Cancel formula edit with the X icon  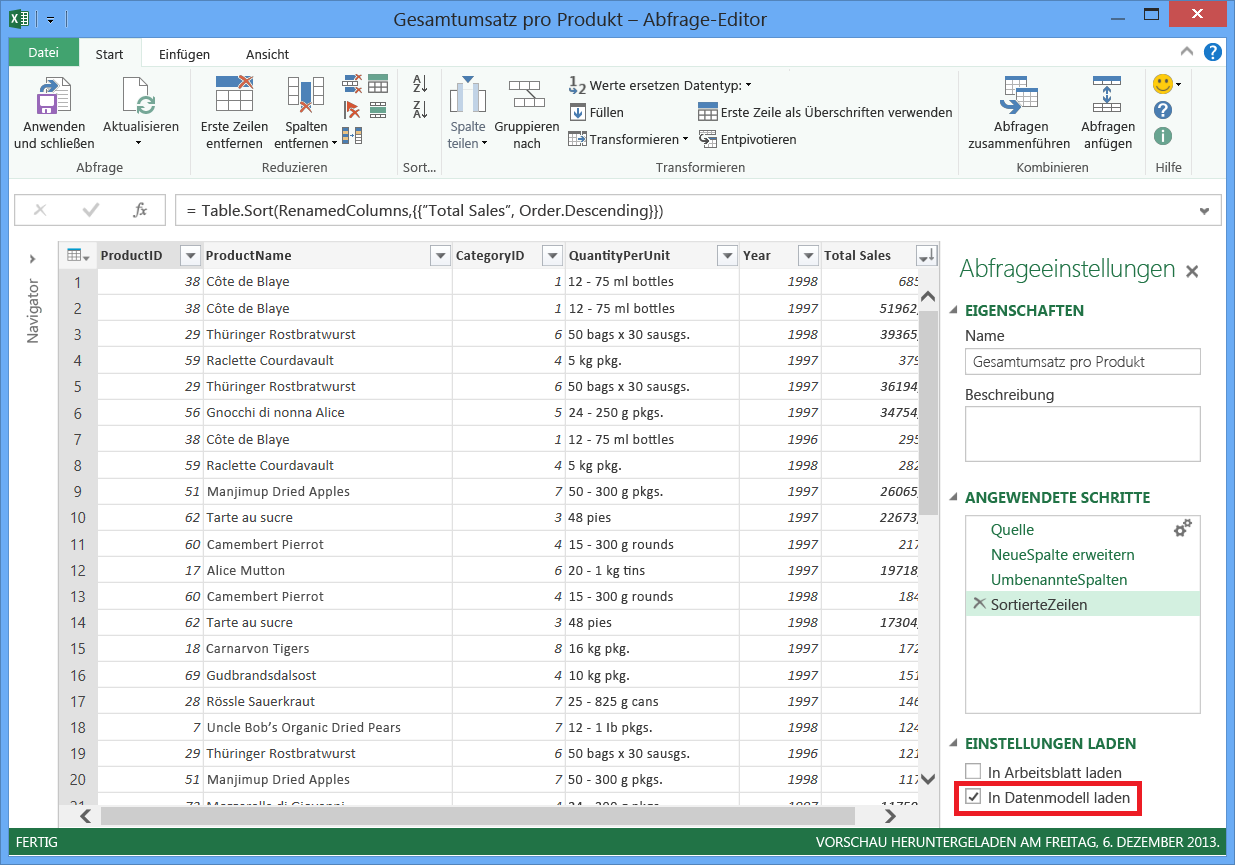click(41, 210)
